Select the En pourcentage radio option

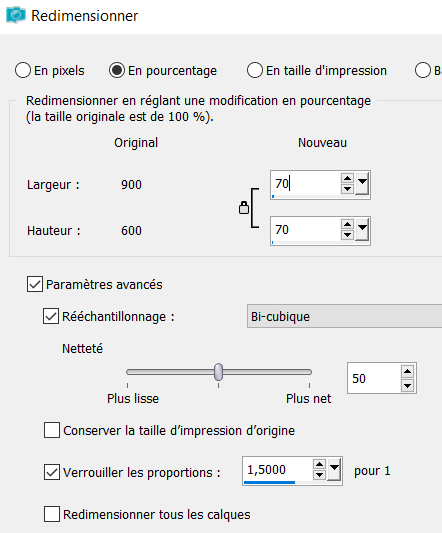tap(117, 70)
